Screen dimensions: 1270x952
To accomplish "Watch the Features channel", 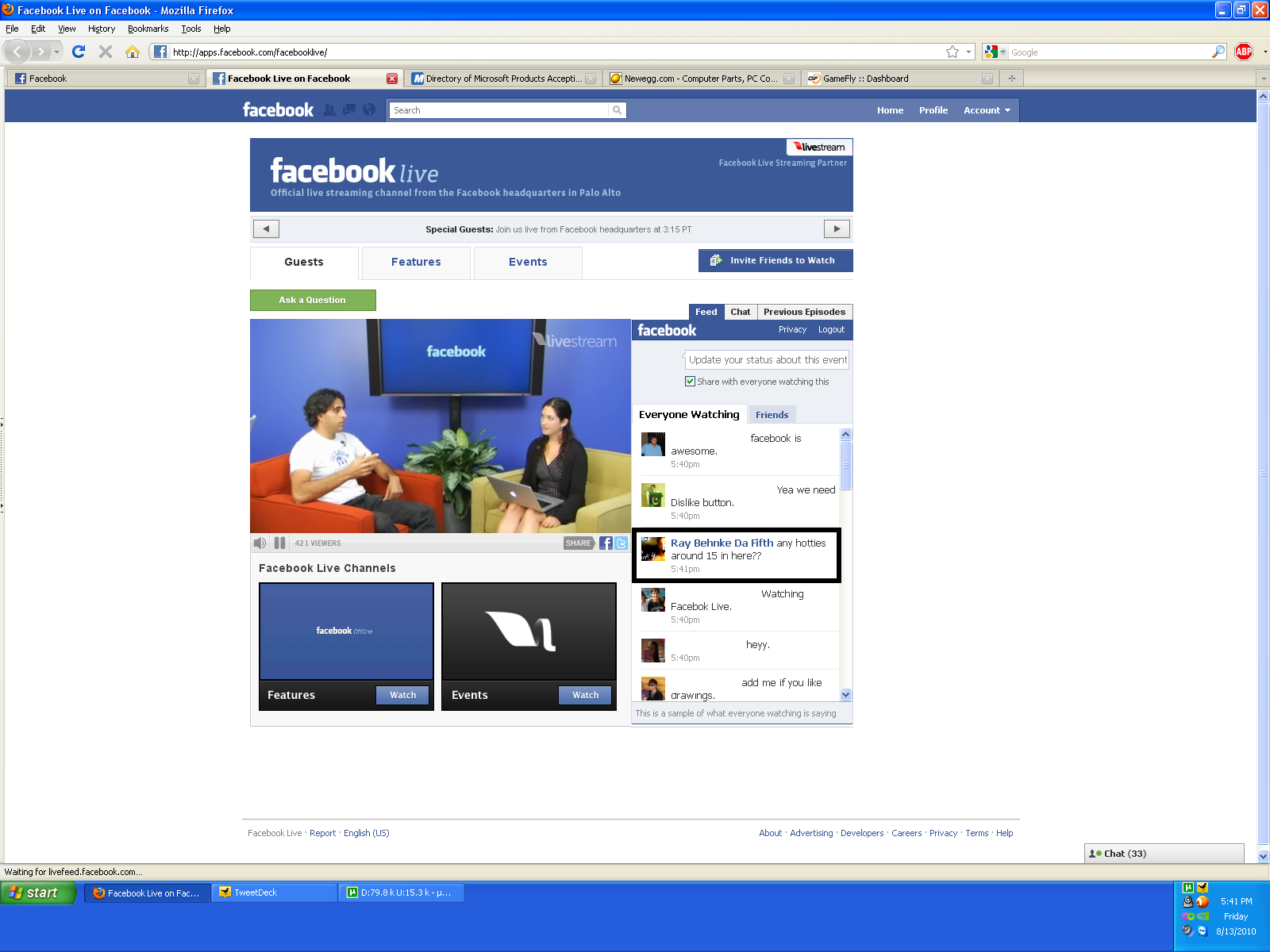I will (x=402, y=695).
